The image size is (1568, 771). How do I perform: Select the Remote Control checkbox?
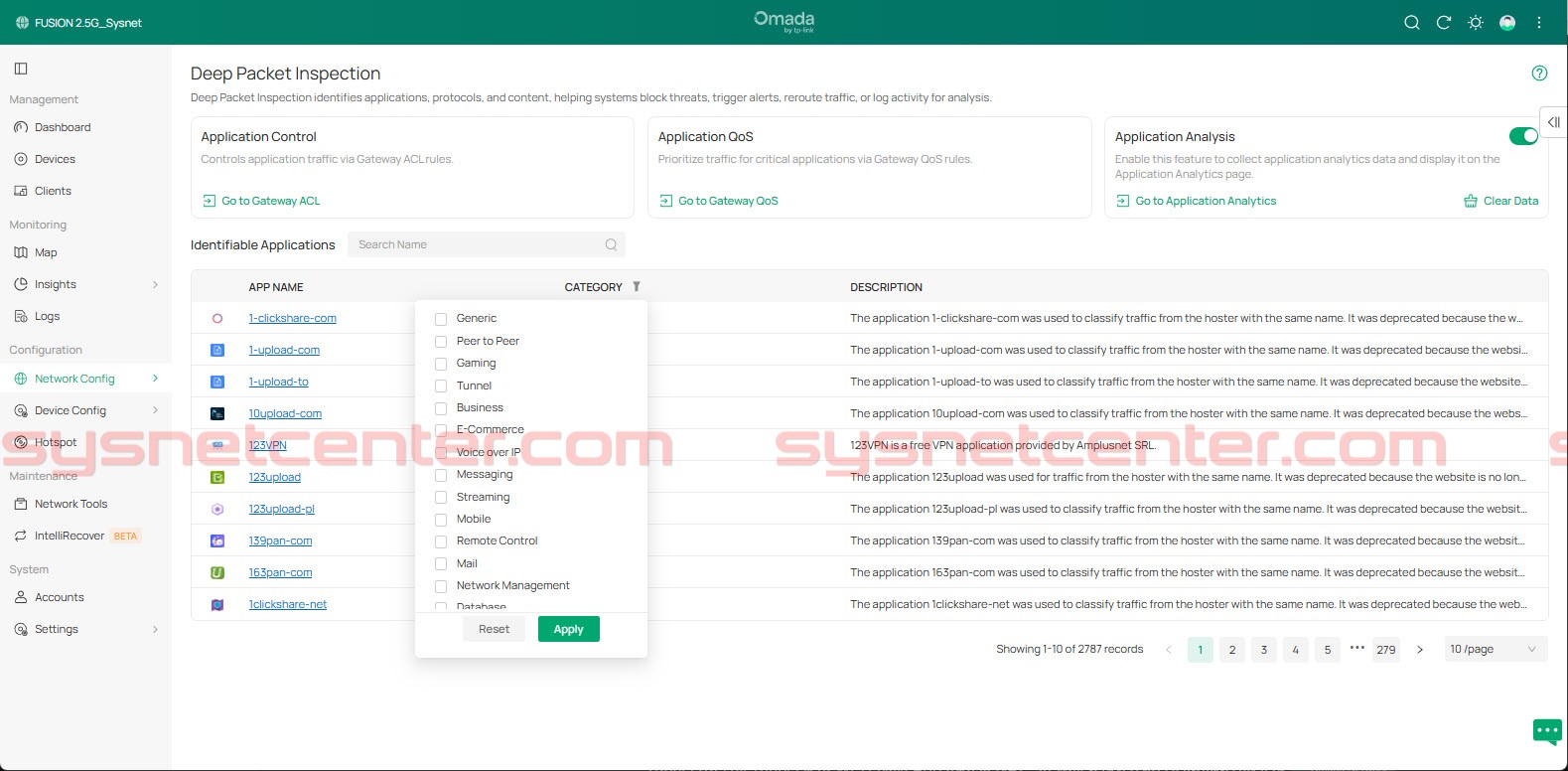[441, 541]
